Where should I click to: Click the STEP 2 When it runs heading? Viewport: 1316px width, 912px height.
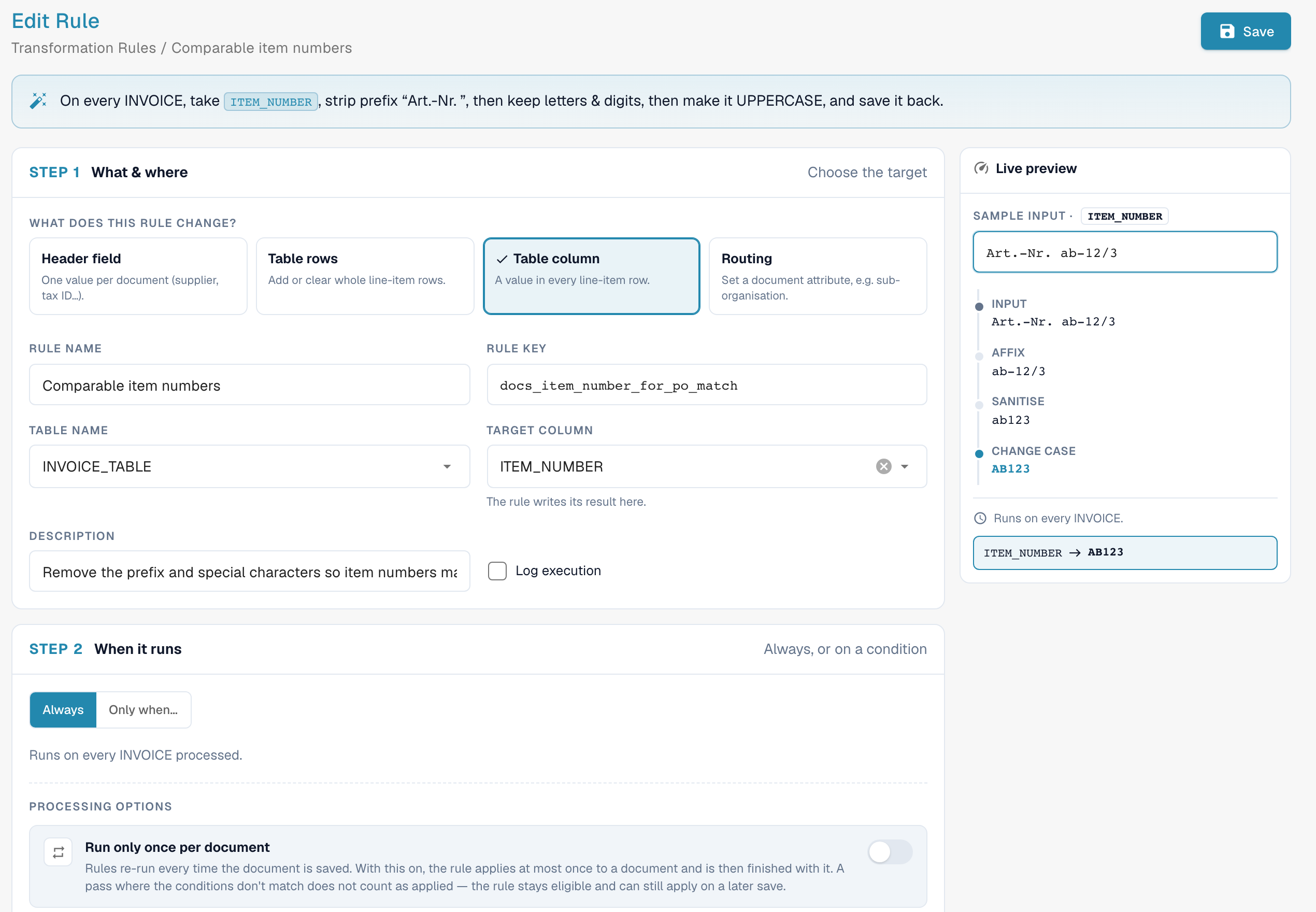106,649
